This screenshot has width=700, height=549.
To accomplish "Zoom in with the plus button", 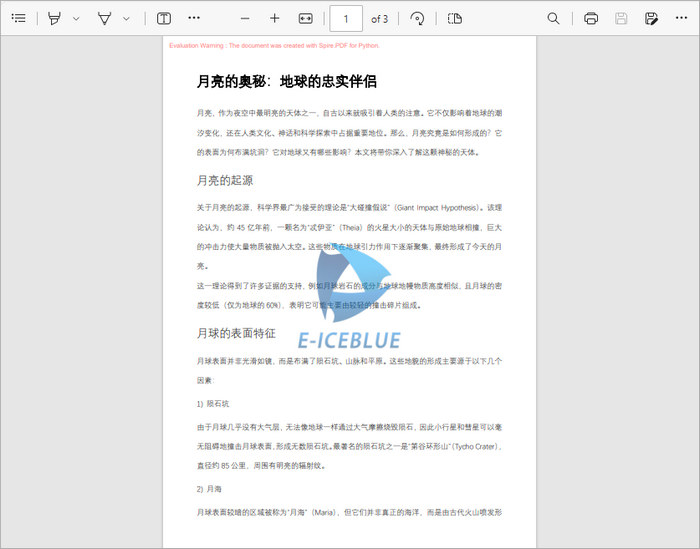I will (275, 19).
